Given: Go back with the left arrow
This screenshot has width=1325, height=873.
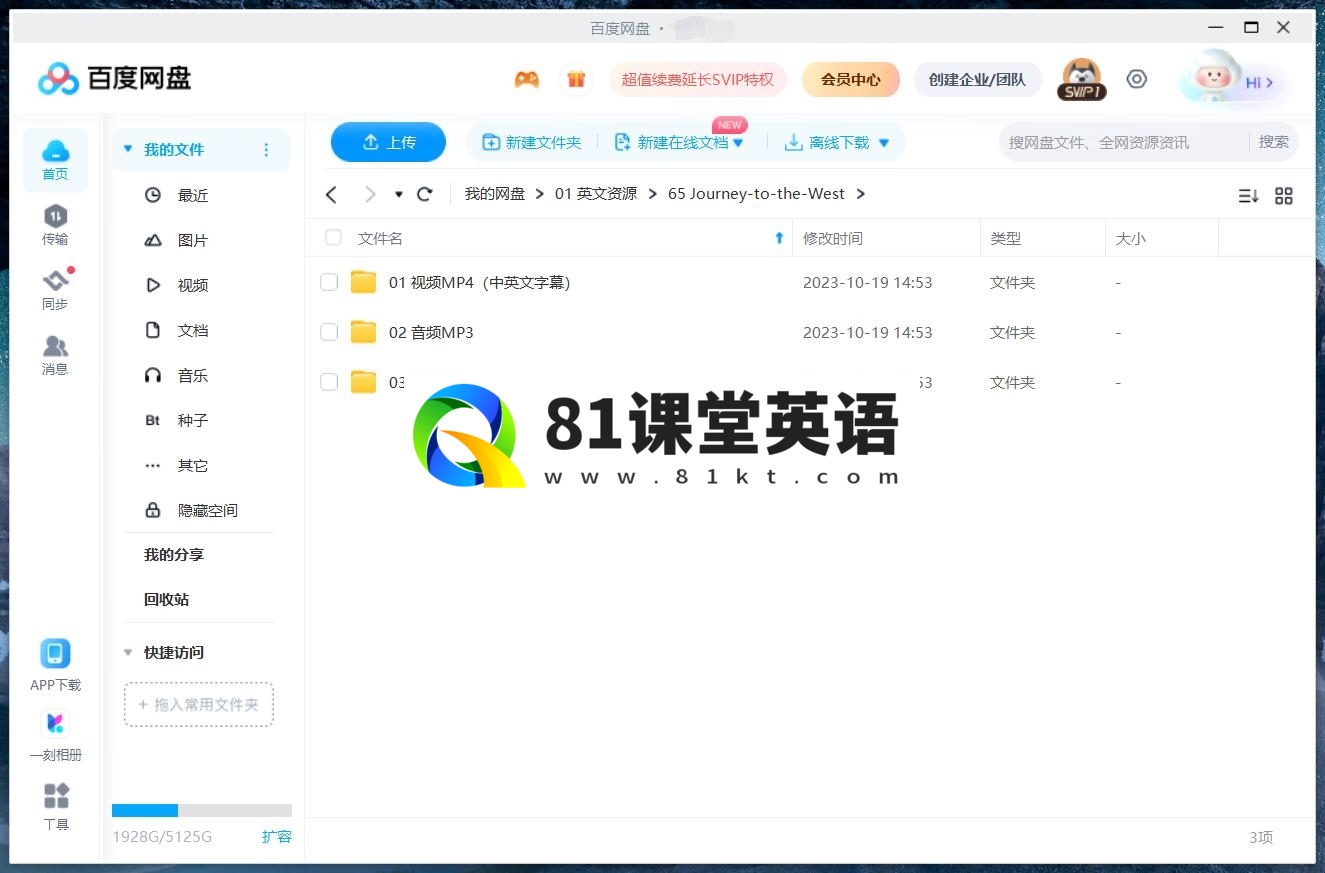Looking at the screenshot, I should (x=332, y=194).
